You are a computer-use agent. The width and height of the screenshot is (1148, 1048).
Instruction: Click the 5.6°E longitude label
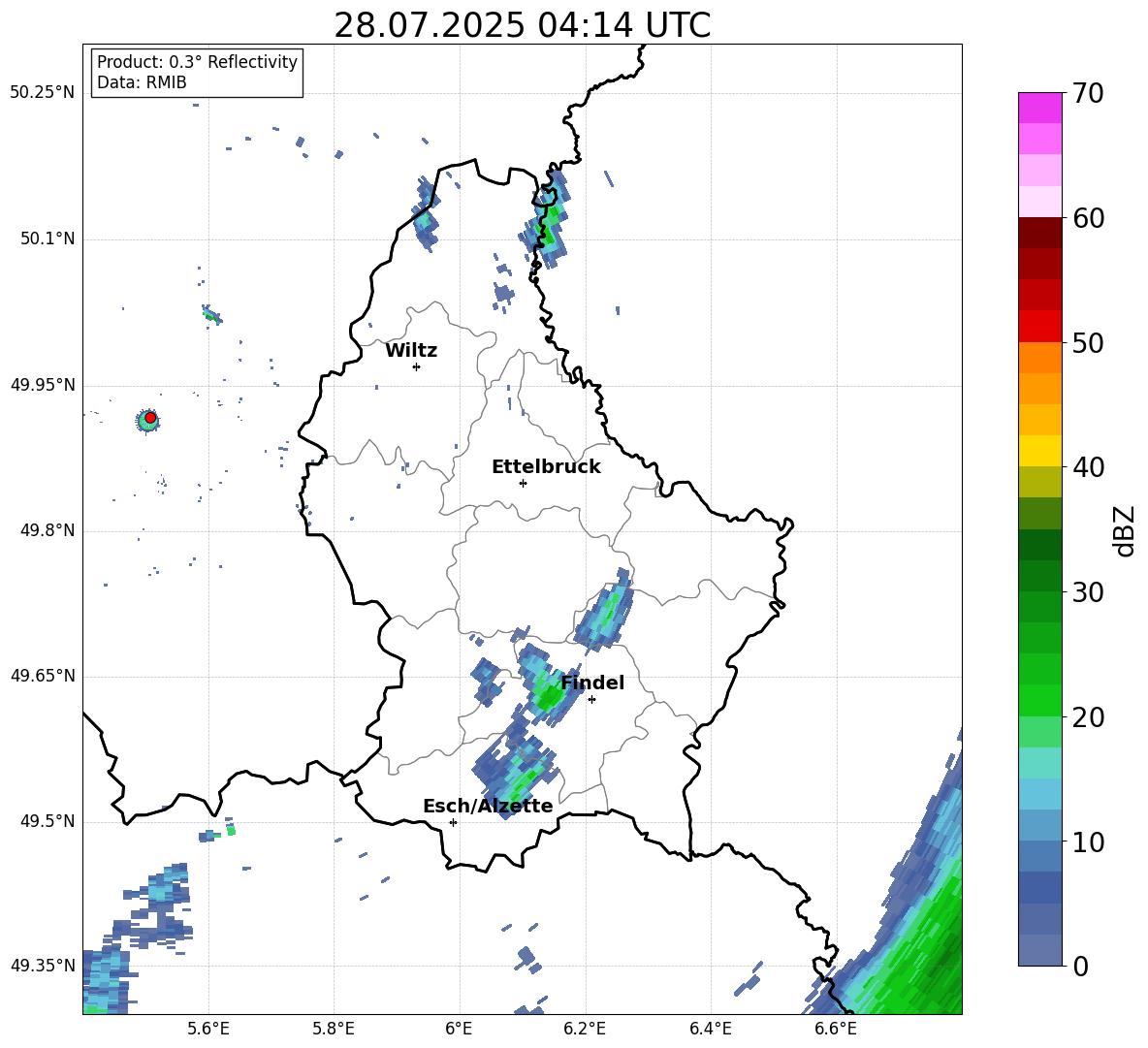208,1029
